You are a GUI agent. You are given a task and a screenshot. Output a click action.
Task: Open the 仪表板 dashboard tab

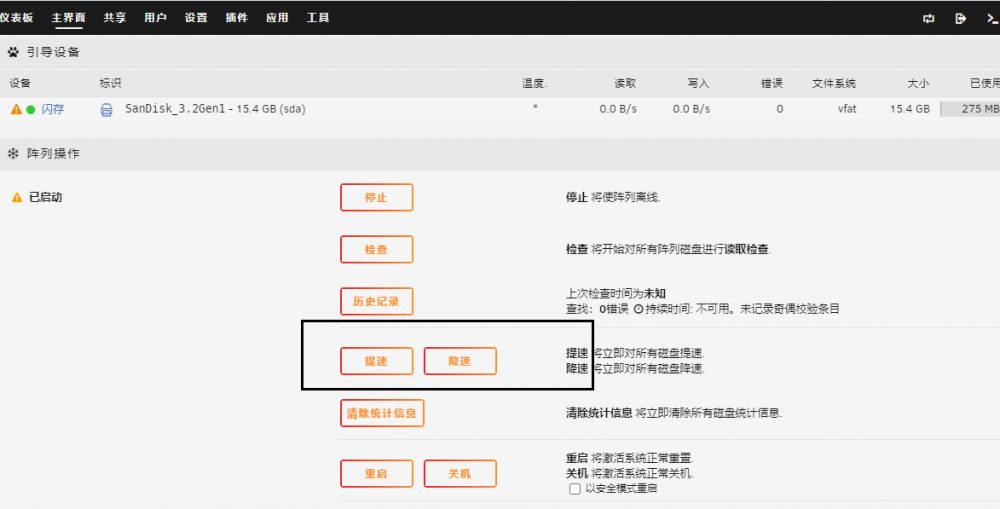click(x=16, y=18)
